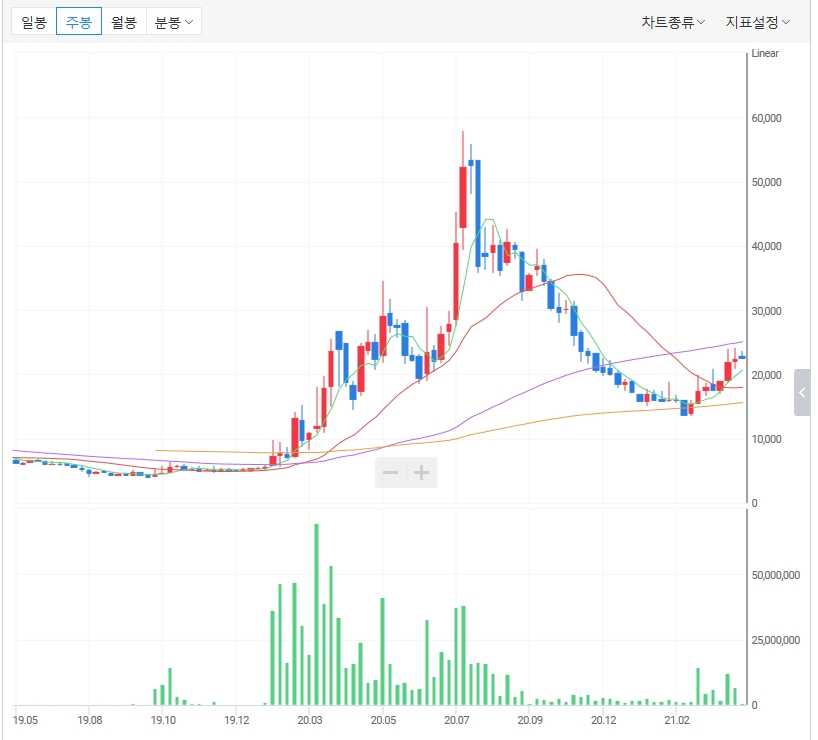The image size is (818, 740).
Task: Switch to the 일봉 daily chart tab
Action: coord(34,22)
